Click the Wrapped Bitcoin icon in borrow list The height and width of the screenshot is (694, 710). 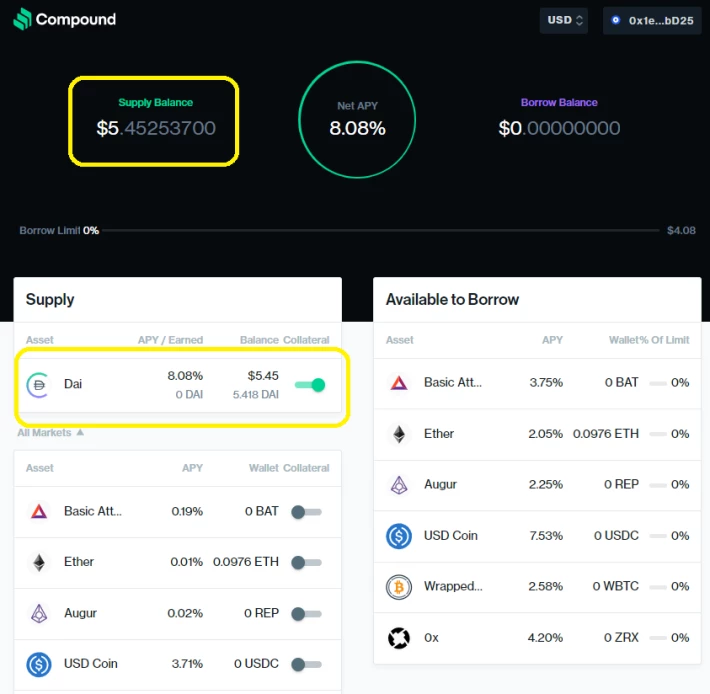[x=399, y=587]
